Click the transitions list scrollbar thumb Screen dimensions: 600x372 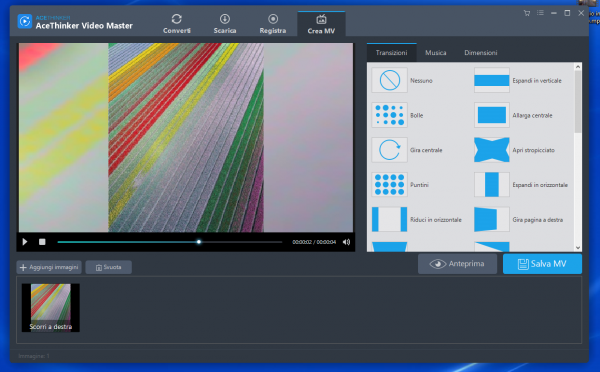(578, 102)
